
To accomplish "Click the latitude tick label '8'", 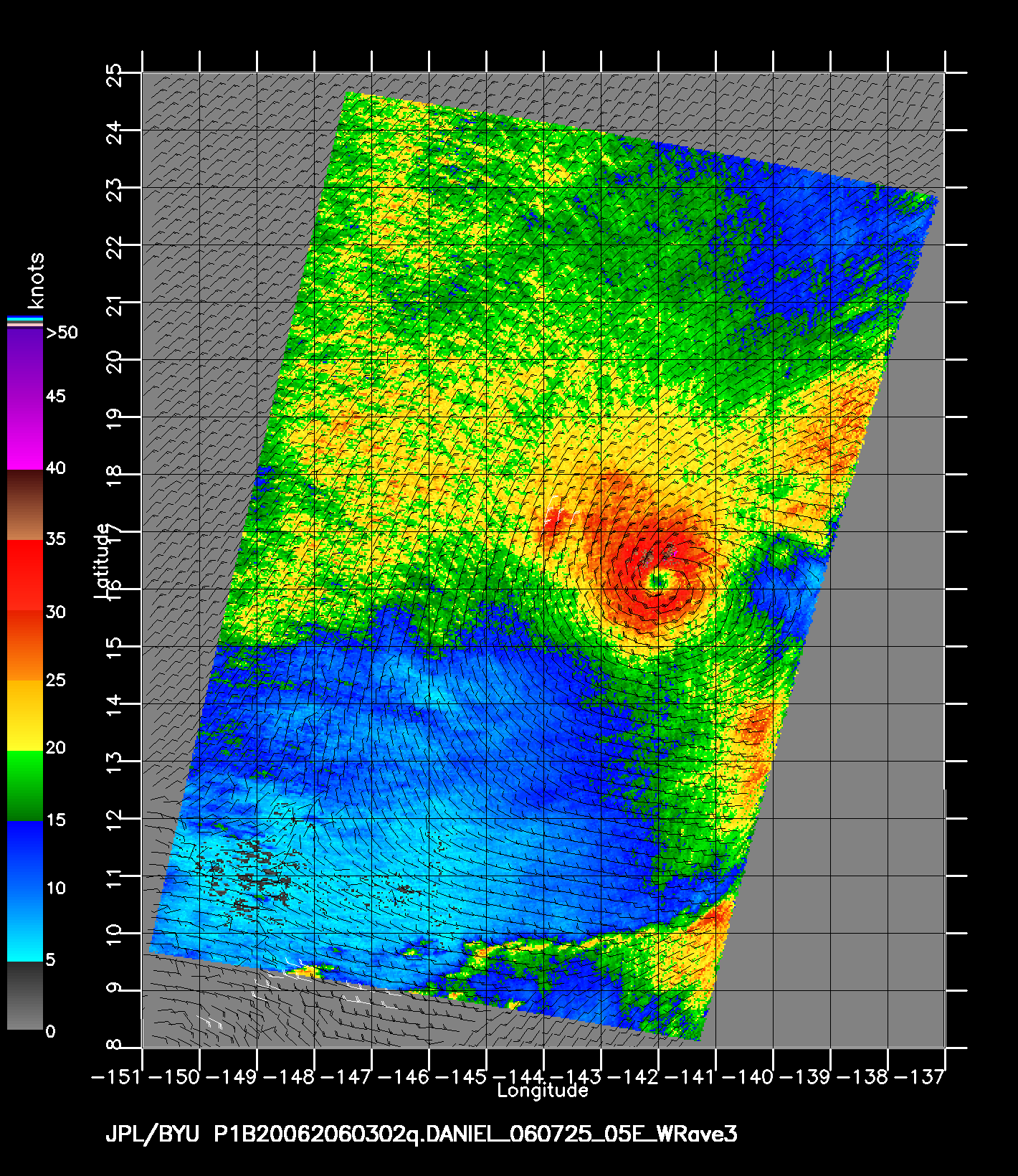I will point(113,1045).
